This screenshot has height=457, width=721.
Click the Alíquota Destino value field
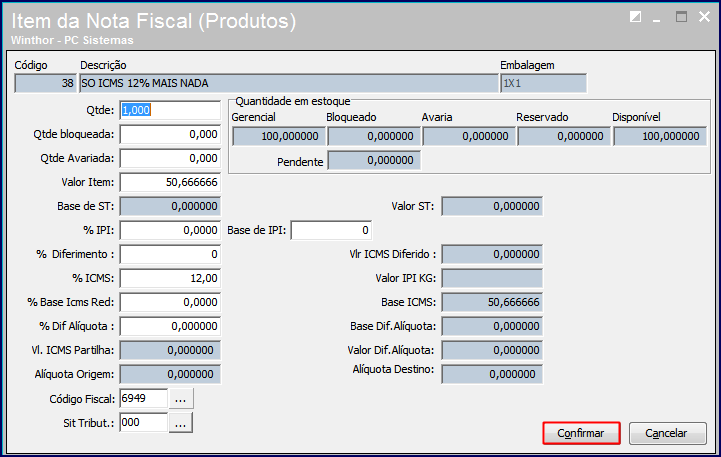[x=492, y=374]
